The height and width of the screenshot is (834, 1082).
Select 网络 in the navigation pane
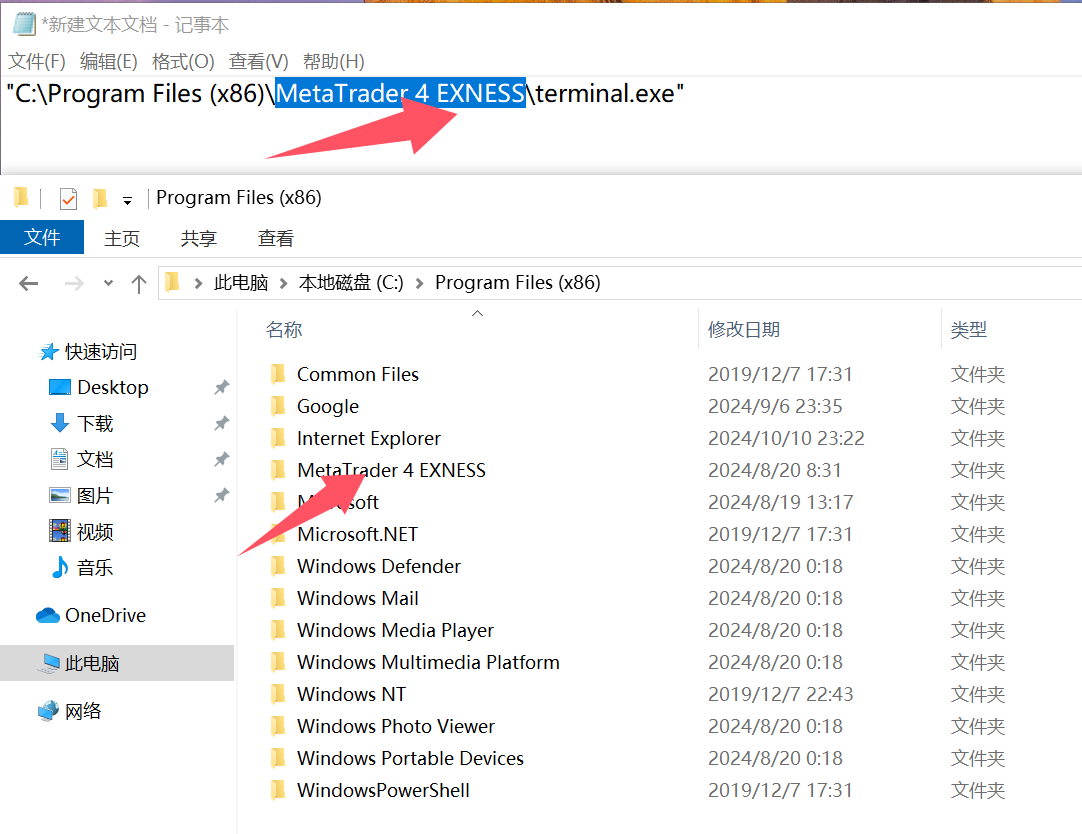83,711
